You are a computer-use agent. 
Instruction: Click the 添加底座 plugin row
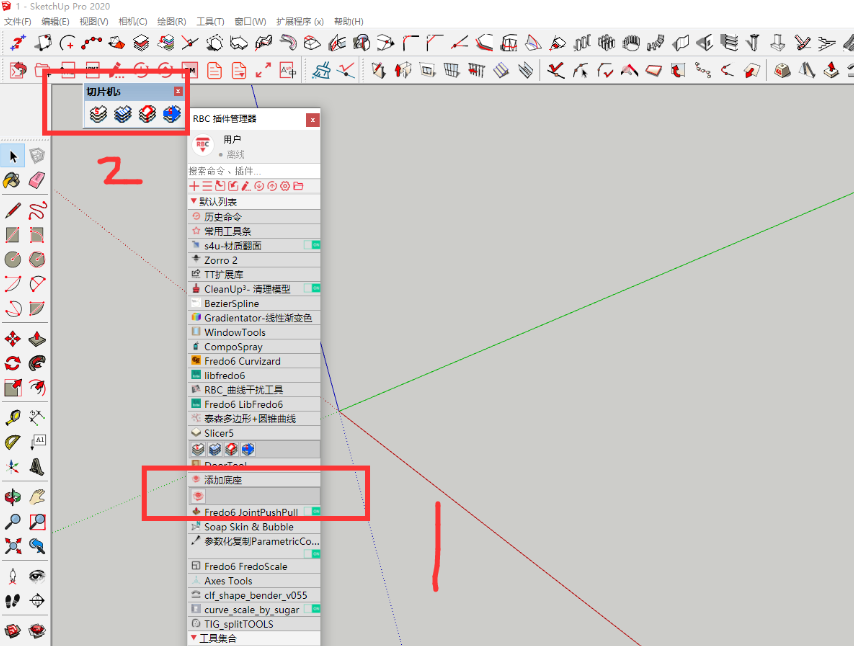click(254, 480)
